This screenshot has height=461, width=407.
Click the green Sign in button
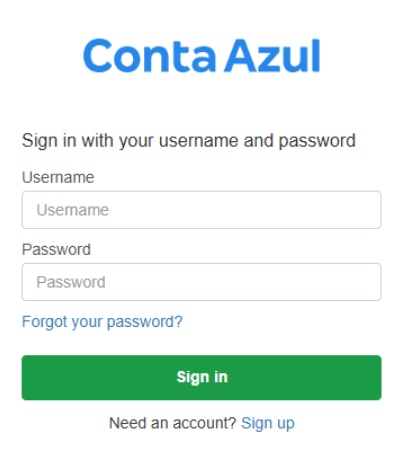(x=202, y=378)
